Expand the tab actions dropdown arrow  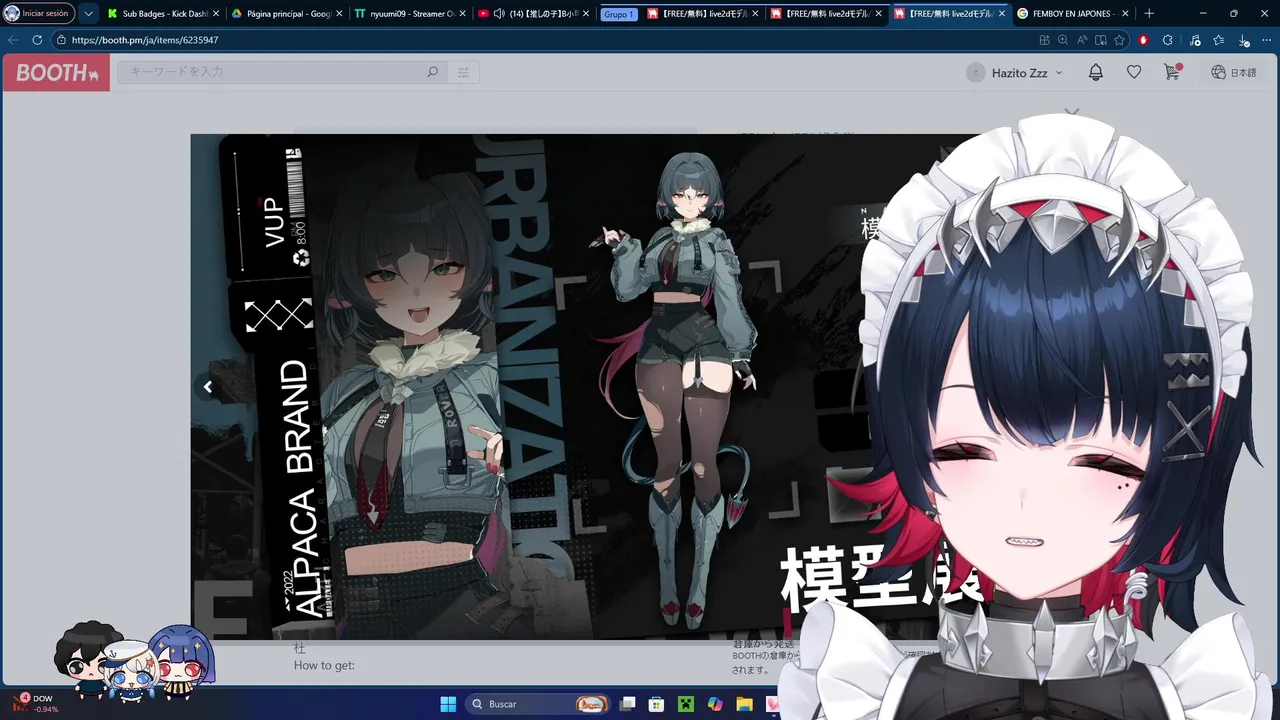[88, 13]
